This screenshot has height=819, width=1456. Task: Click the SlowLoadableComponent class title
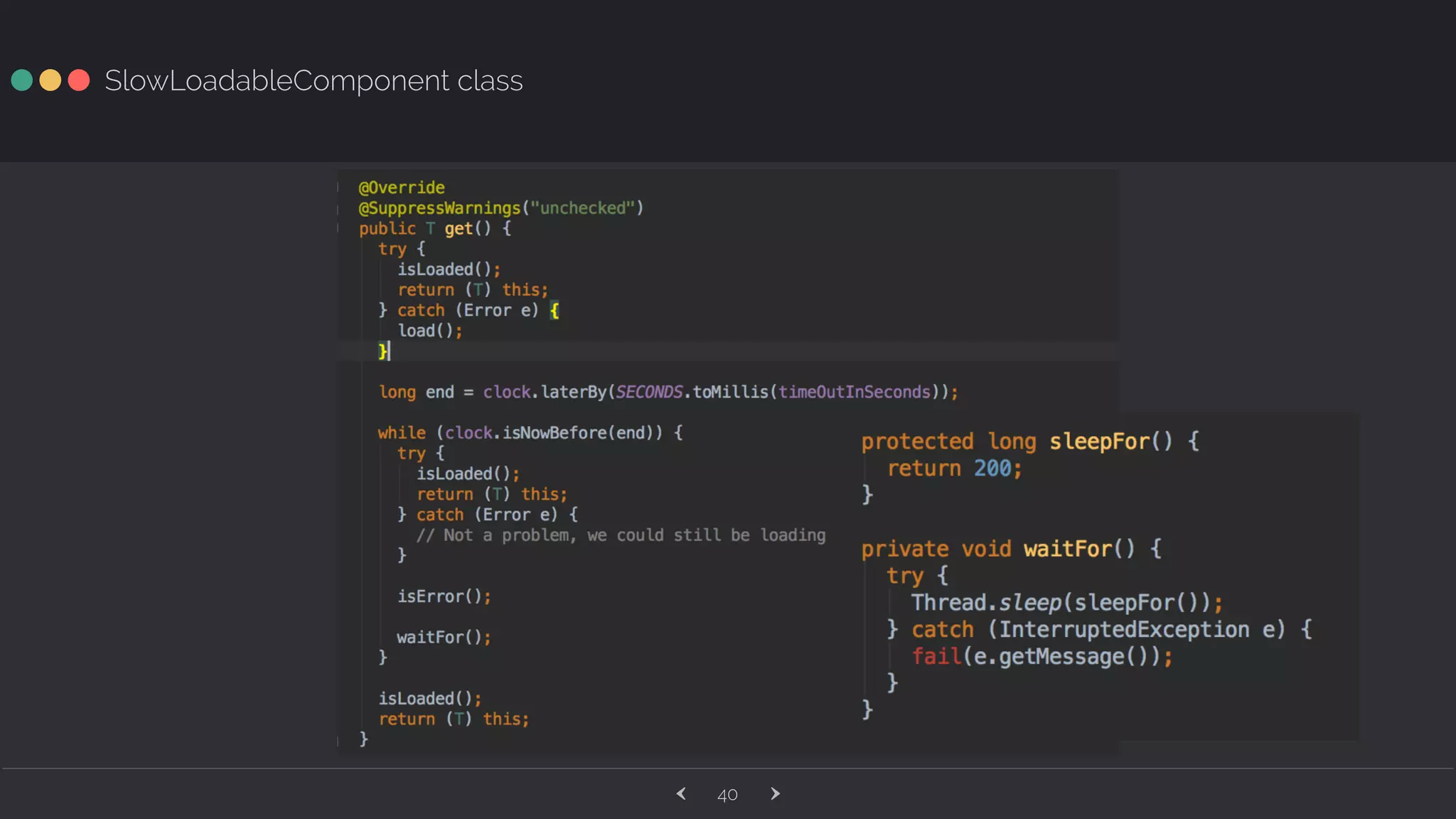(x=314, y=80)
